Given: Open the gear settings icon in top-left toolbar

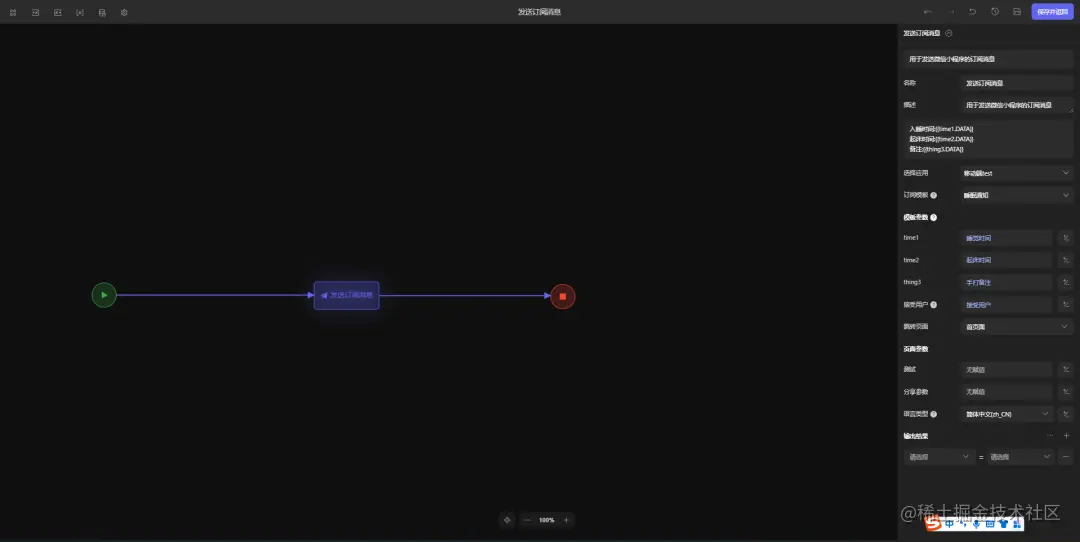Looking at the screenshot, I should (124, 12).
